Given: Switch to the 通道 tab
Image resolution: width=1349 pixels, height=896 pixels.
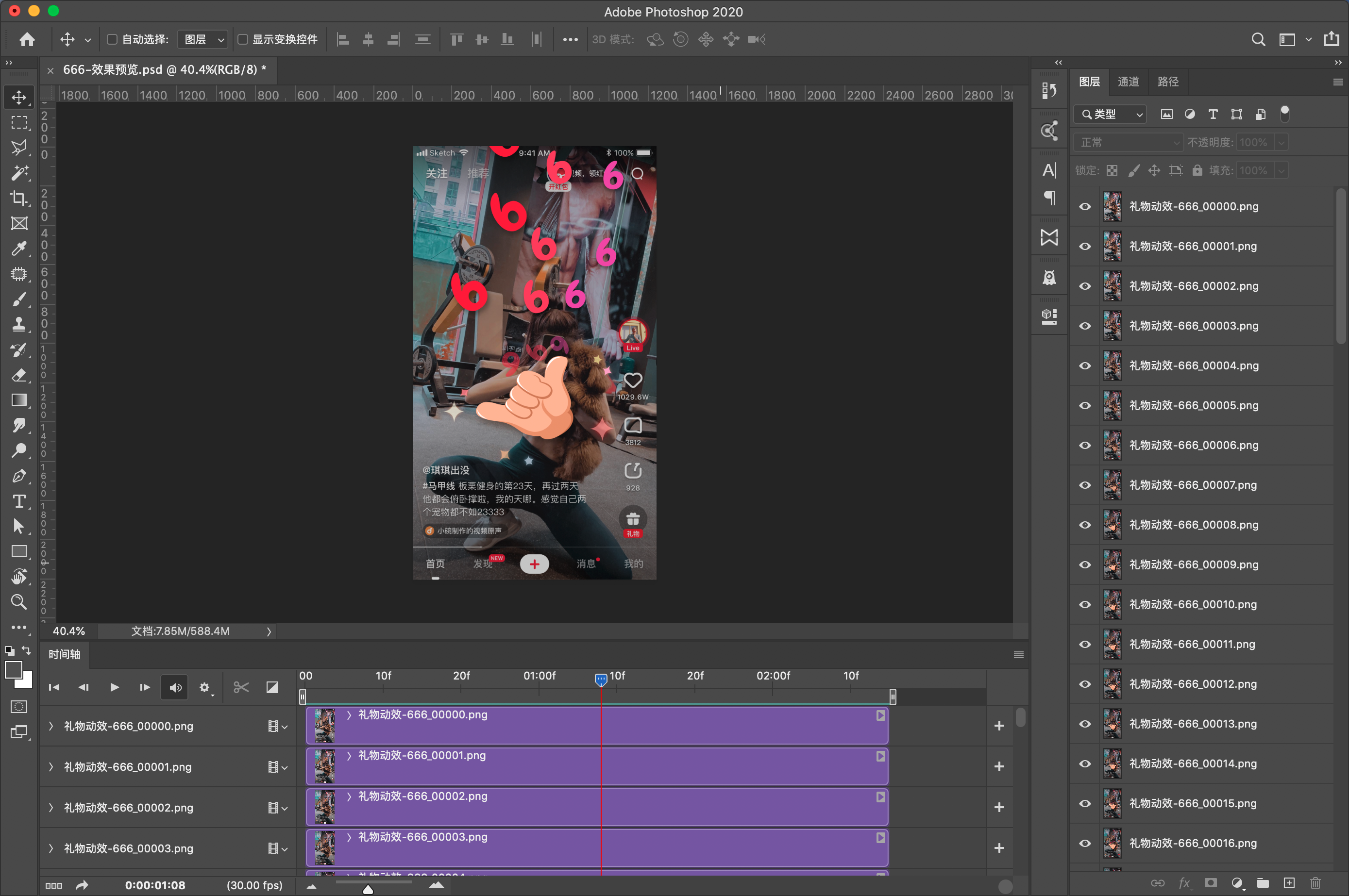Looking at the screenshot, I should 1128,82.
